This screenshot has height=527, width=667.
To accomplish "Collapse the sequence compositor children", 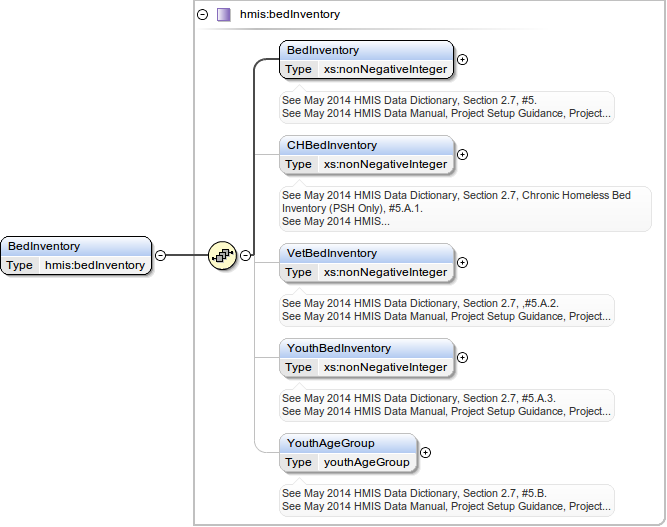I will [246, 255].
